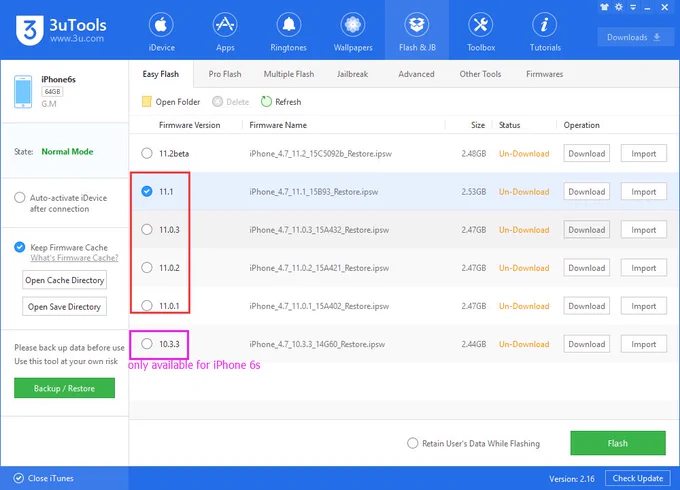Enable Retain User's Data While Flashing
The height and width of the screenshot is (490, 680).
click(x=412, y=443)
